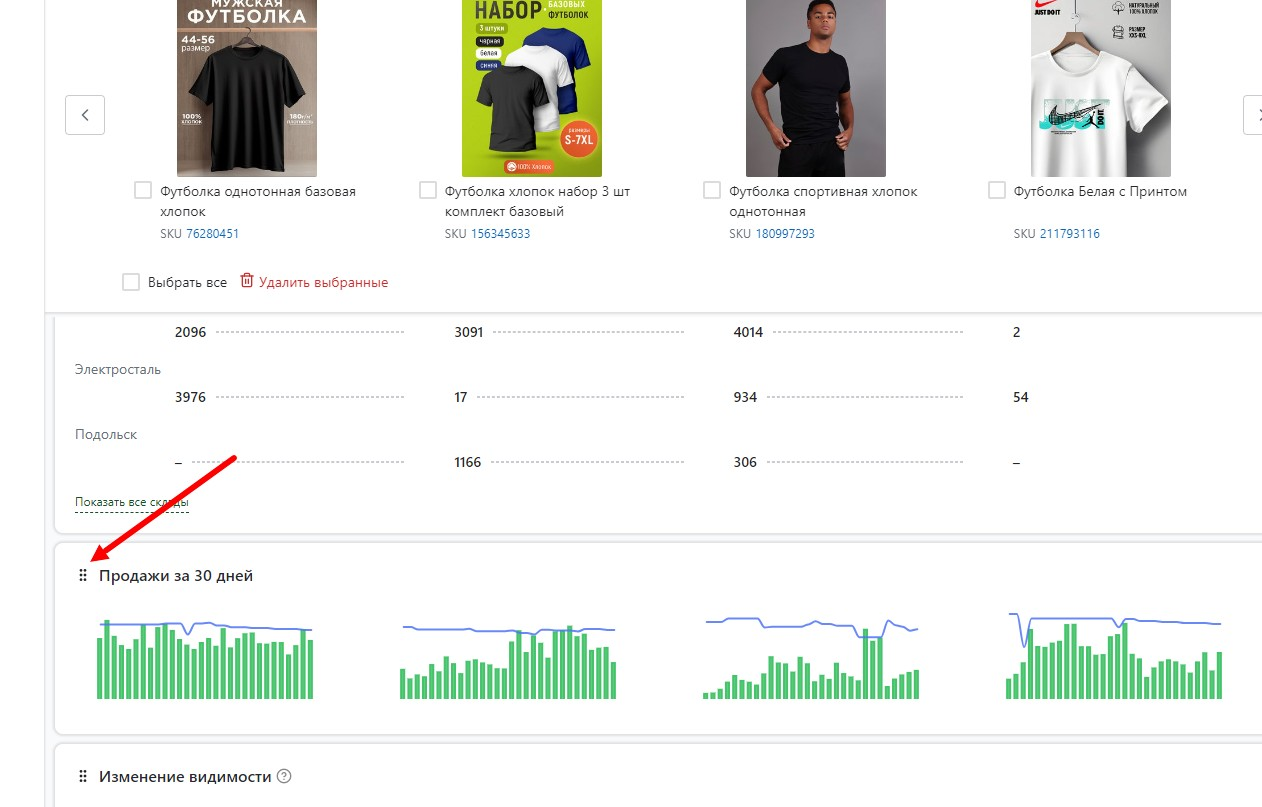Click the stock value 4014
The image size is (1262, 807).
click(748, 332)
